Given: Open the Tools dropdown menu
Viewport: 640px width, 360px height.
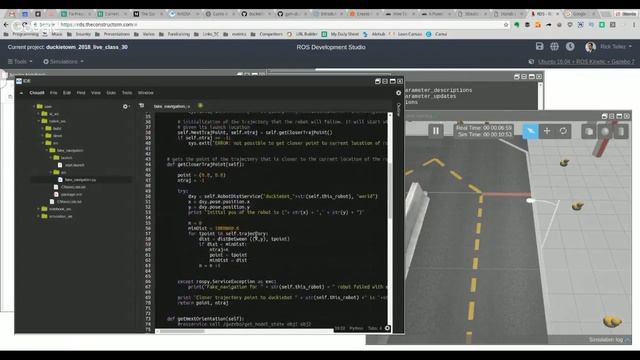Looking at the screenshot, I should click(20, 62).
